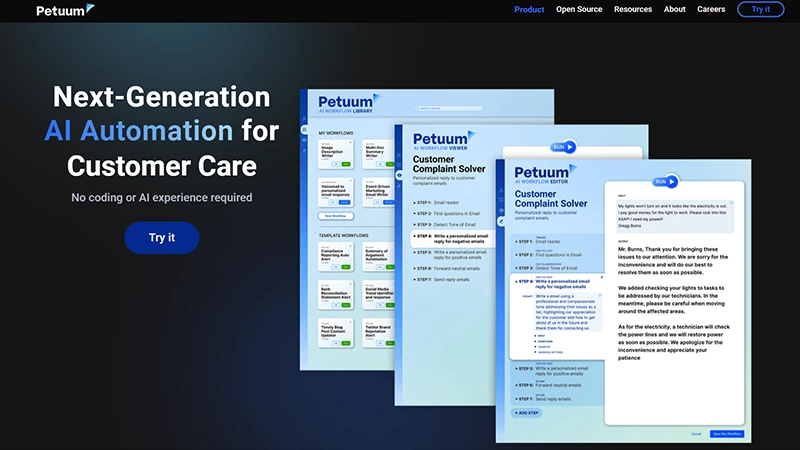Open the Voicemail to personalized email response card
The height and width of the screenshot is (450, 800).
click(x=335, y=192)
